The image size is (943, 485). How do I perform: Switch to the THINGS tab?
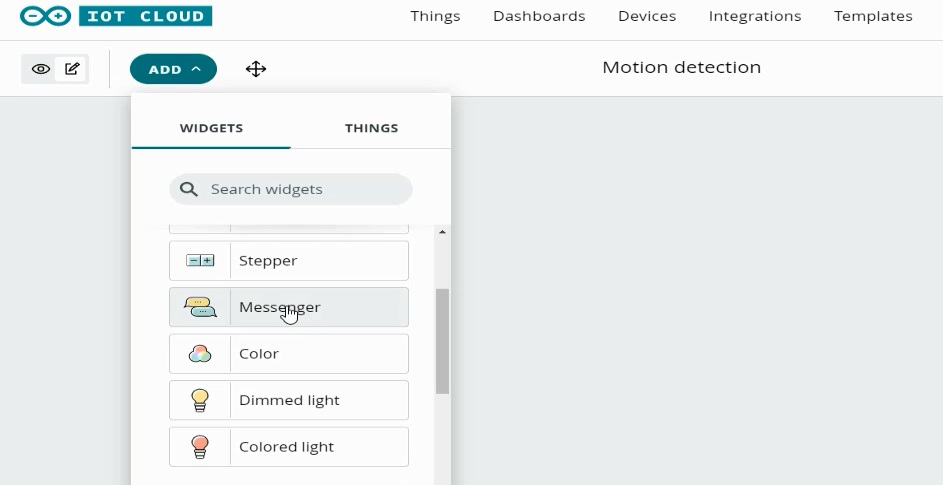tap(371, 128)
